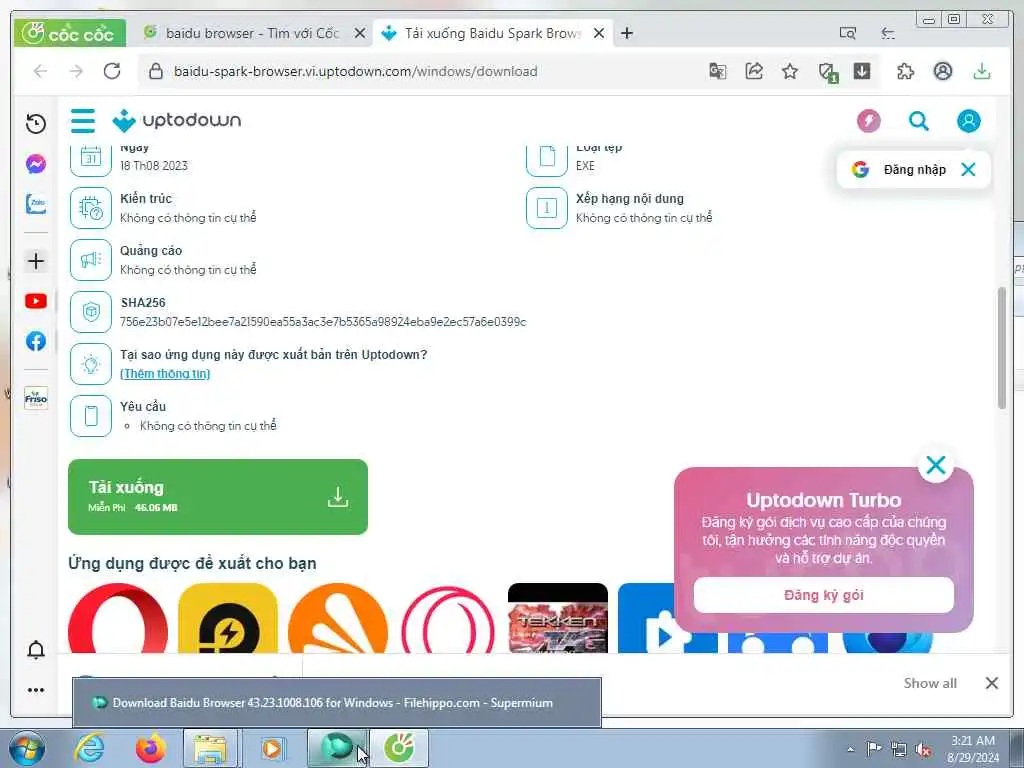Open Windows Media Player from taskbar

(x=272, y=749)
